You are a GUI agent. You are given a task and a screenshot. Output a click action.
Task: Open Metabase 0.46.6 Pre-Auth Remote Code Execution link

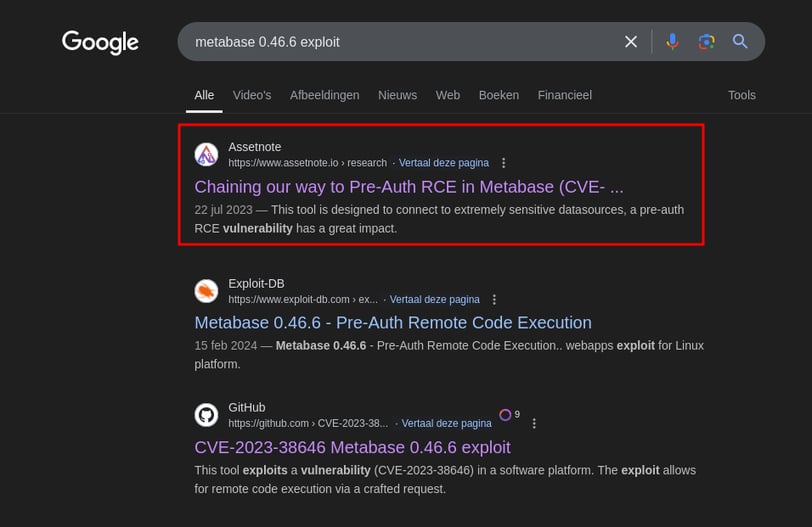[393, 323]
